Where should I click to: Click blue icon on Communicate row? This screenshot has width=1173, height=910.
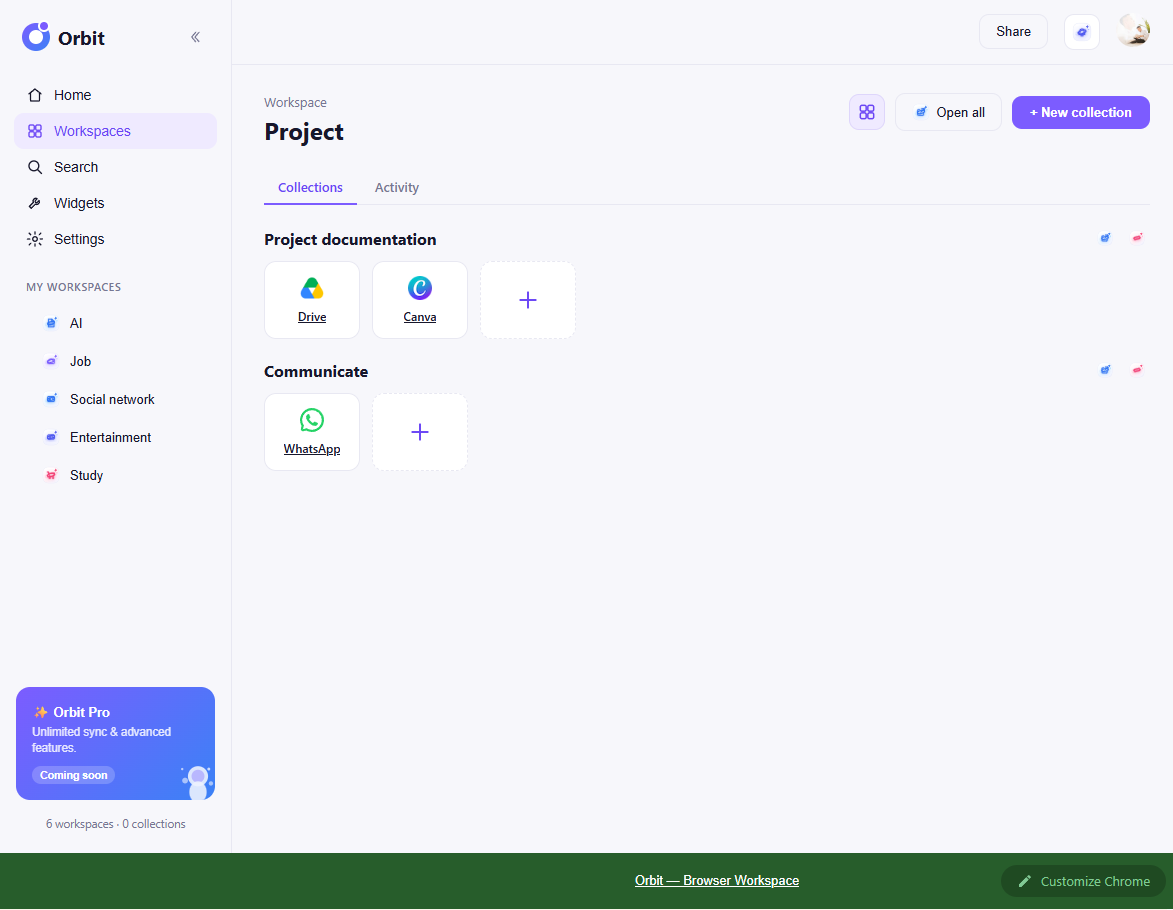pyautogui.click(x=1105, y=370)
